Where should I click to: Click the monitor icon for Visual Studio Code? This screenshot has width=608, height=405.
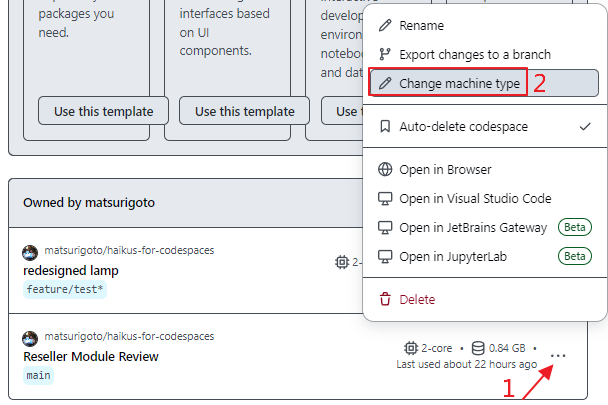click(x=385, y=198)
